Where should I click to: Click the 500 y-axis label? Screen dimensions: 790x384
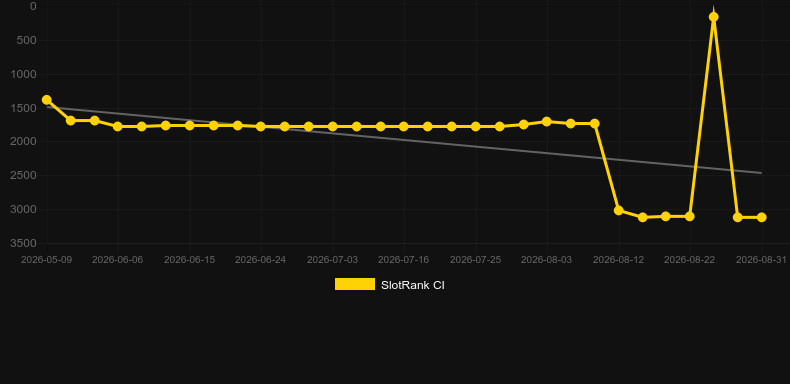tap(27, 40)
